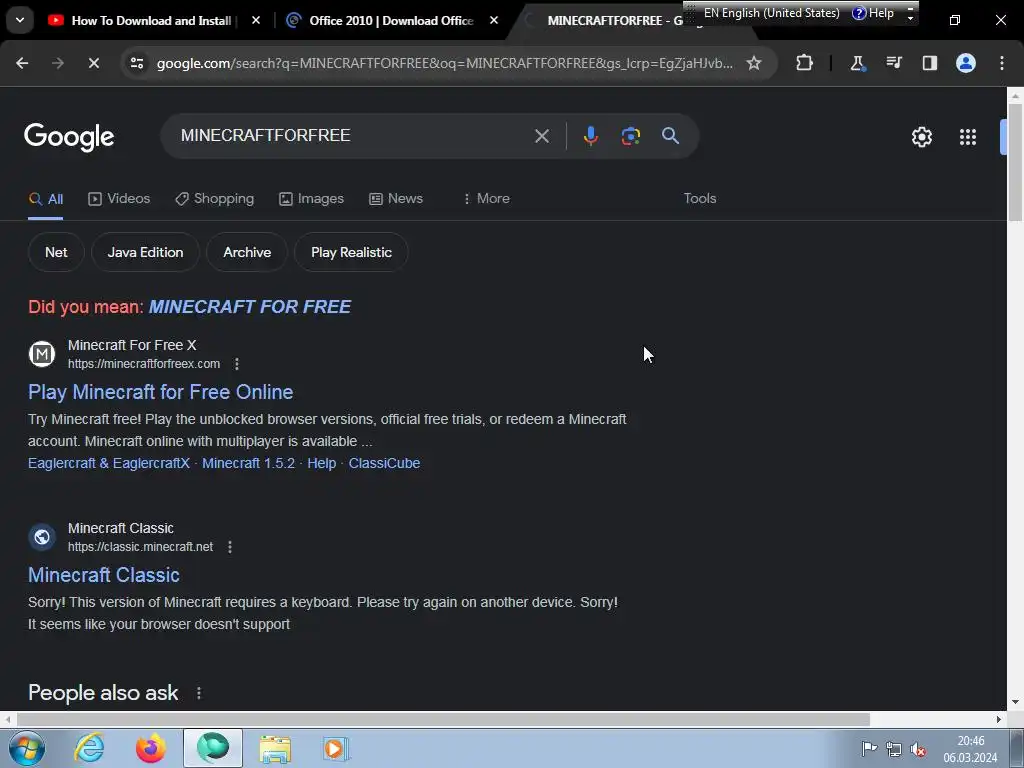1024x768 pixels.
Task: Apply the Java Edition filter chip
Action: tap(145, 252)
